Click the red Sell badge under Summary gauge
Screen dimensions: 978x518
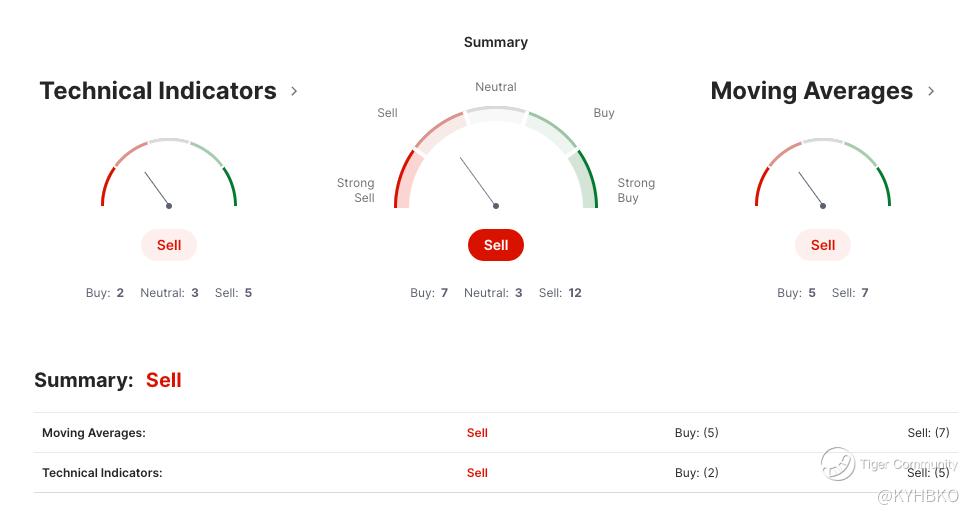click(496, 245)
